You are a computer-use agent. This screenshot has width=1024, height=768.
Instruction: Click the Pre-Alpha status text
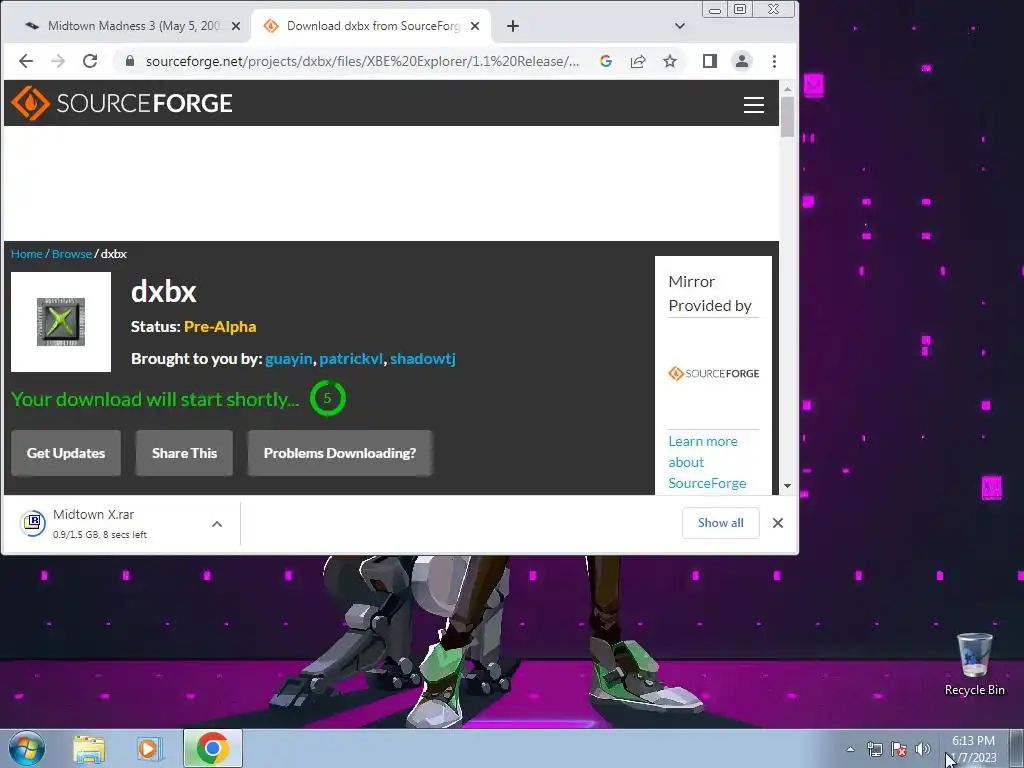(x=220, y=327)
